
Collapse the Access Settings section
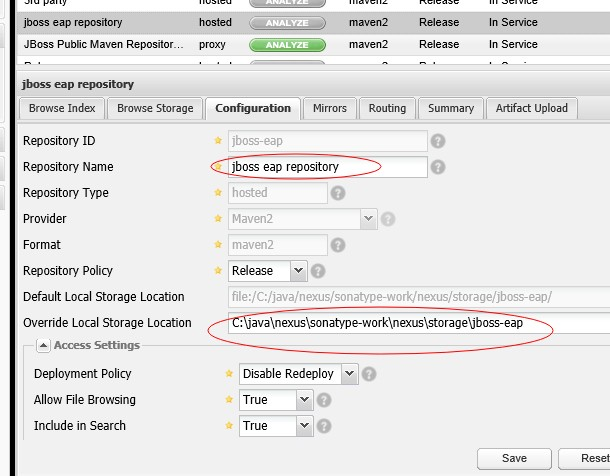click(x=44, y=346)
